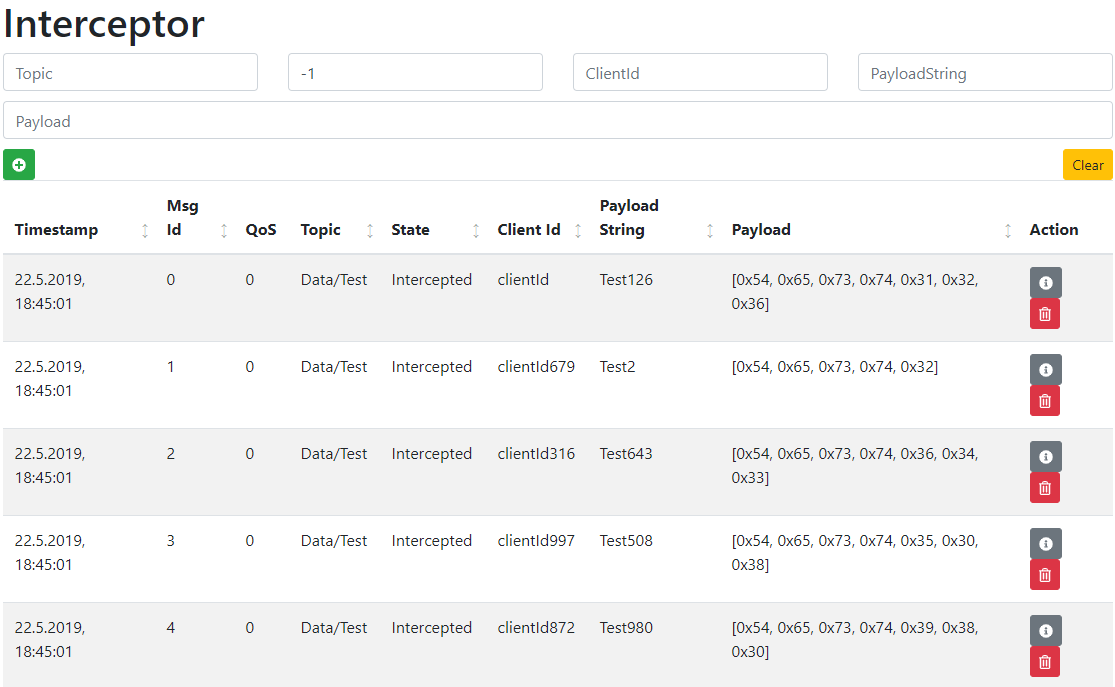Screen dimensions: 1115x687
Task: Delete the Test2 message row
Action: tap(1045, 401)
